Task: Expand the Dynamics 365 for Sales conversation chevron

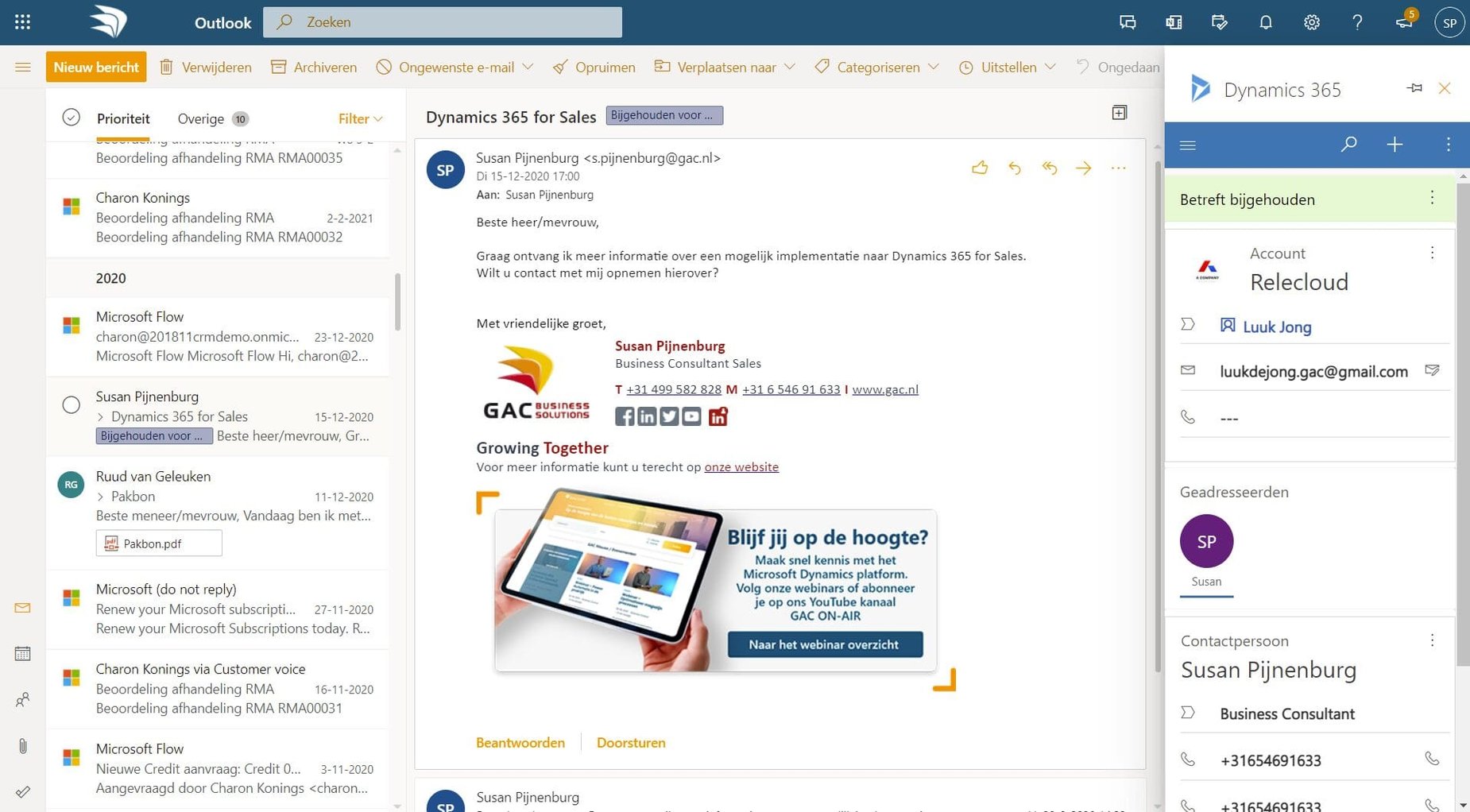Action: (x=101, y=417)
